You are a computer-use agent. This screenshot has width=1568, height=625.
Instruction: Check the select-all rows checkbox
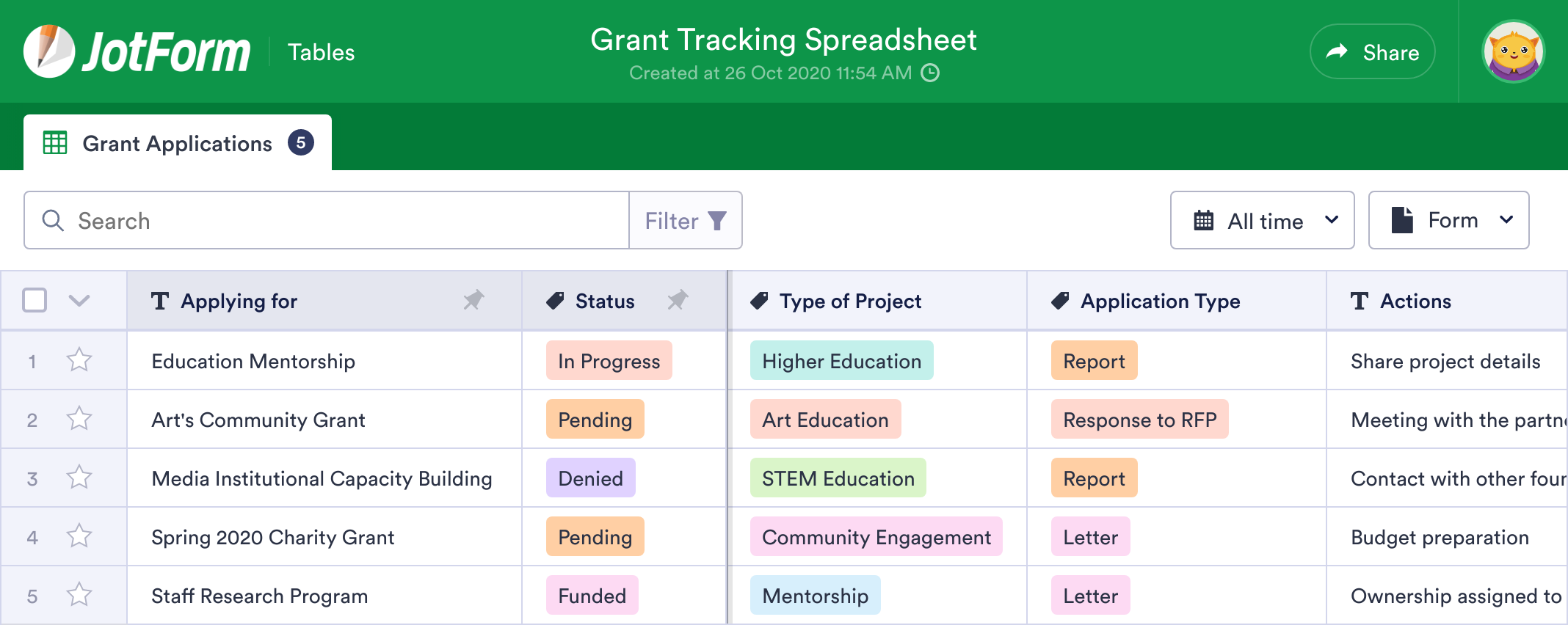point(35,300)
